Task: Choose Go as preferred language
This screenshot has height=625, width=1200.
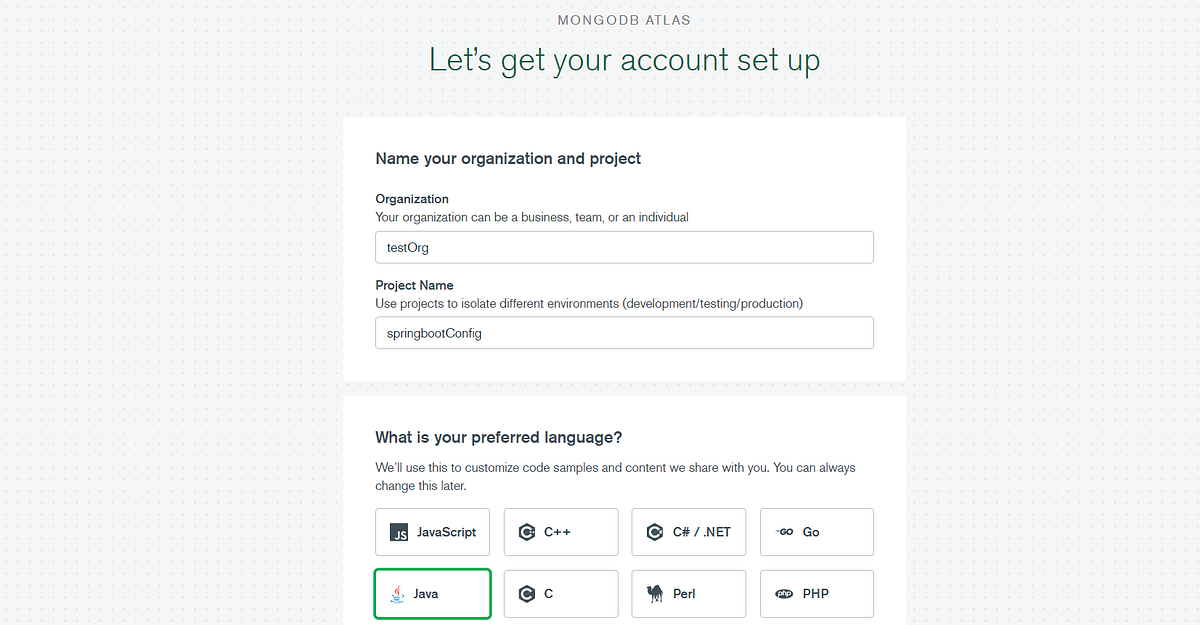Action: click(816, 532)
